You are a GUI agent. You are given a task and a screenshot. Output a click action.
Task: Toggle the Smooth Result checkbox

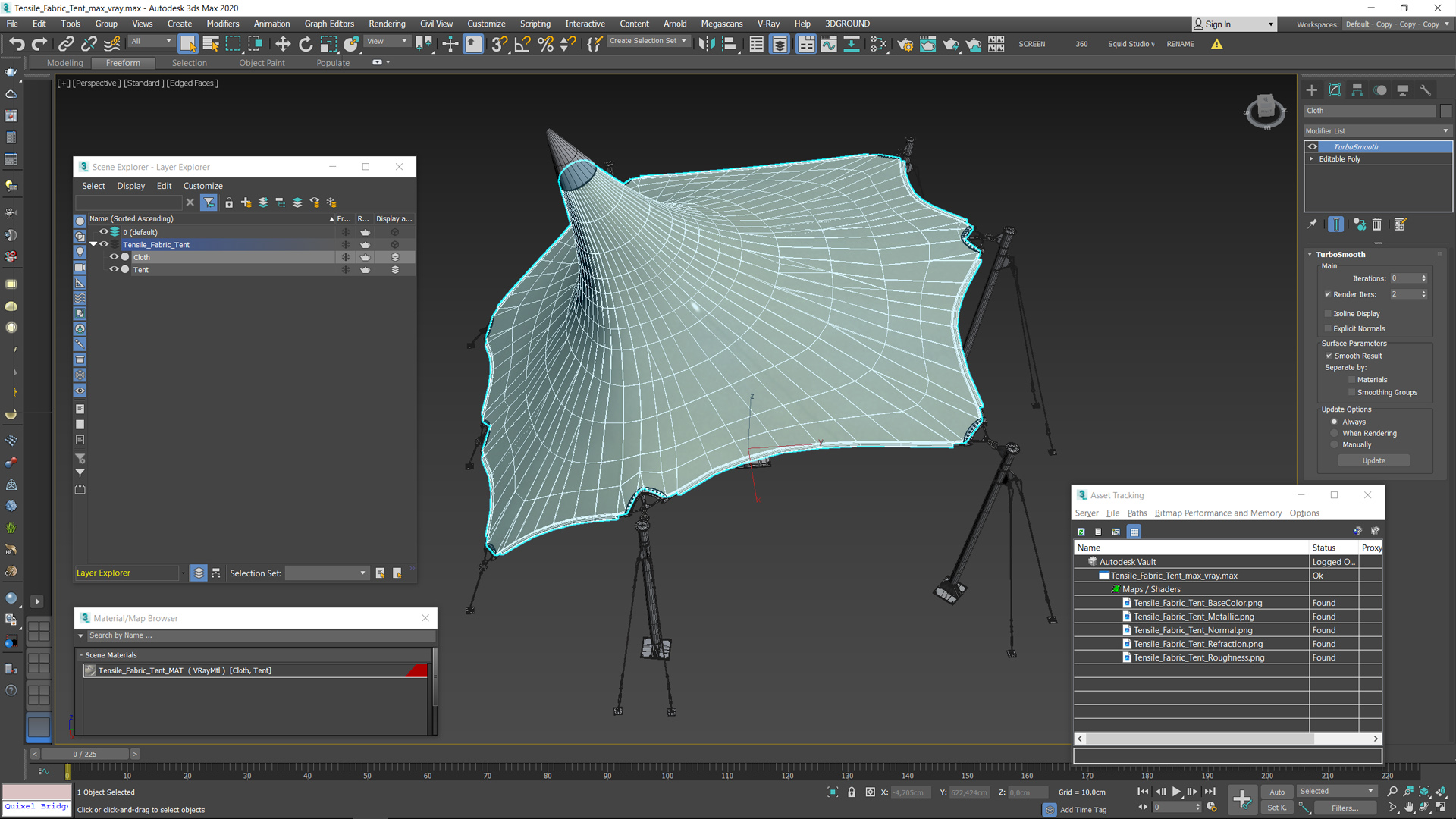coord(1329,356)
